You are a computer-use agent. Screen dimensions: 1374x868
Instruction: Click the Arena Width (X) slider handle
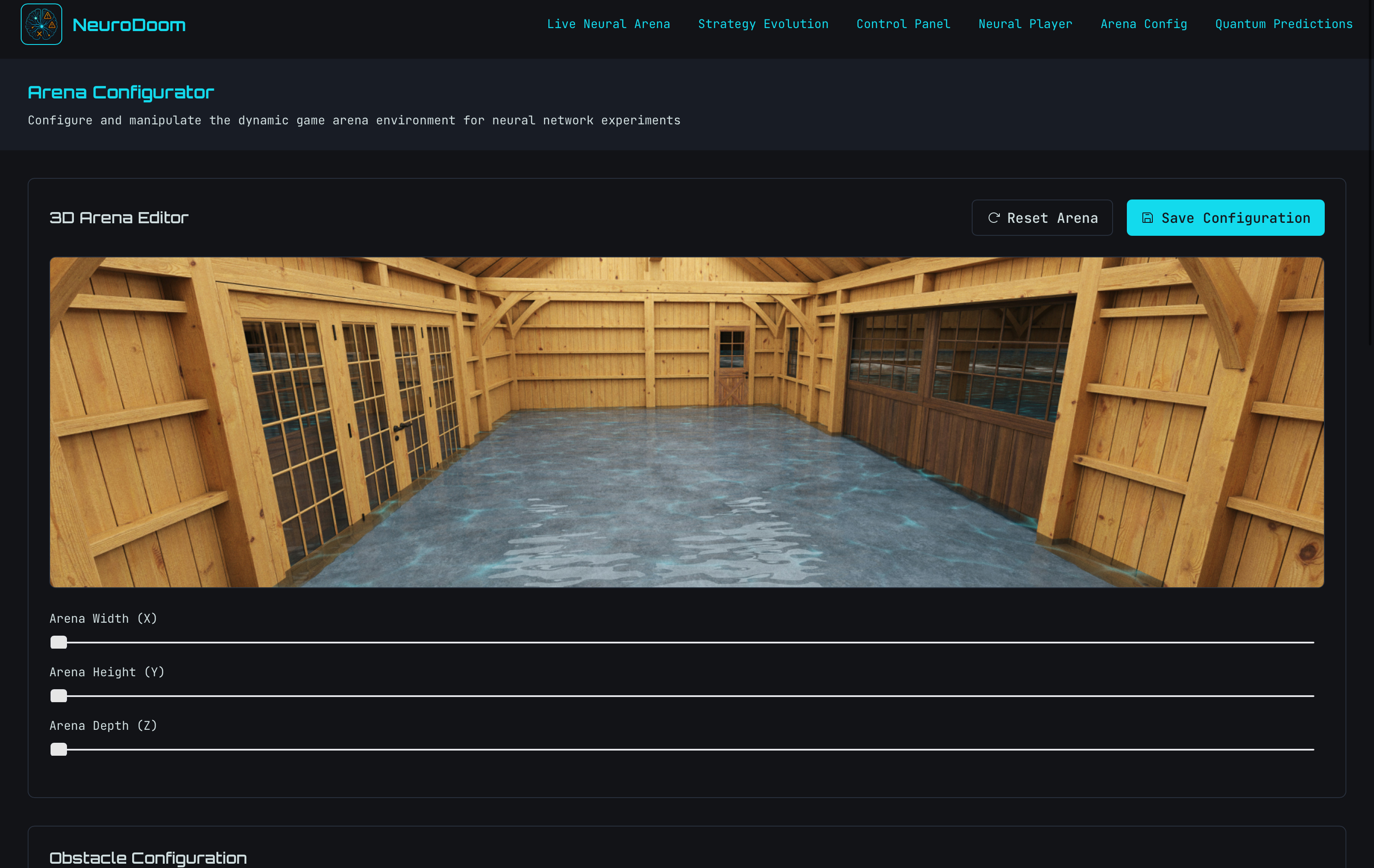[59, 642]
